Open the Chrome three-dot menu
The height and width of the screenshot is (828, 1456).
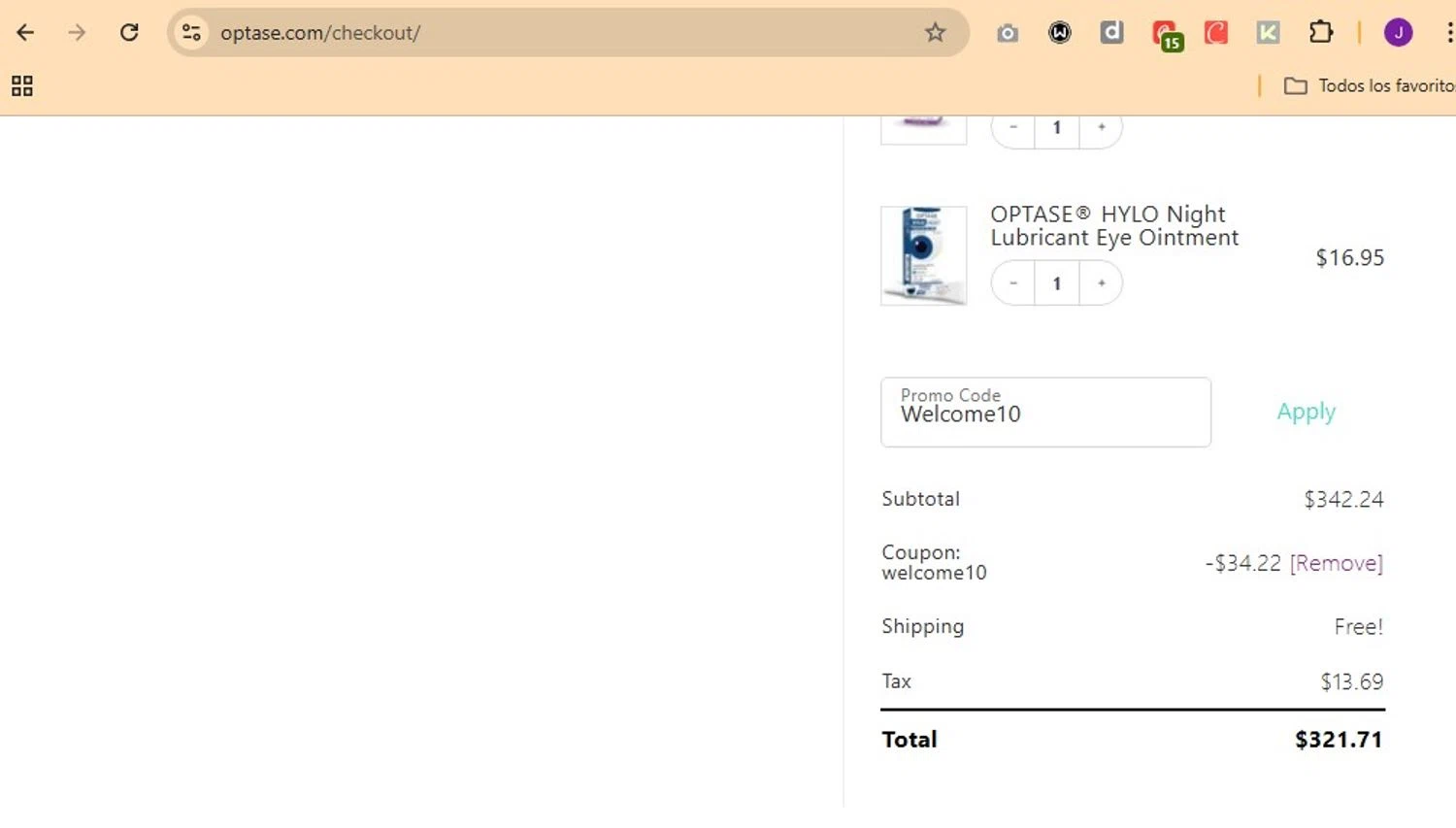click(1448, 32)
